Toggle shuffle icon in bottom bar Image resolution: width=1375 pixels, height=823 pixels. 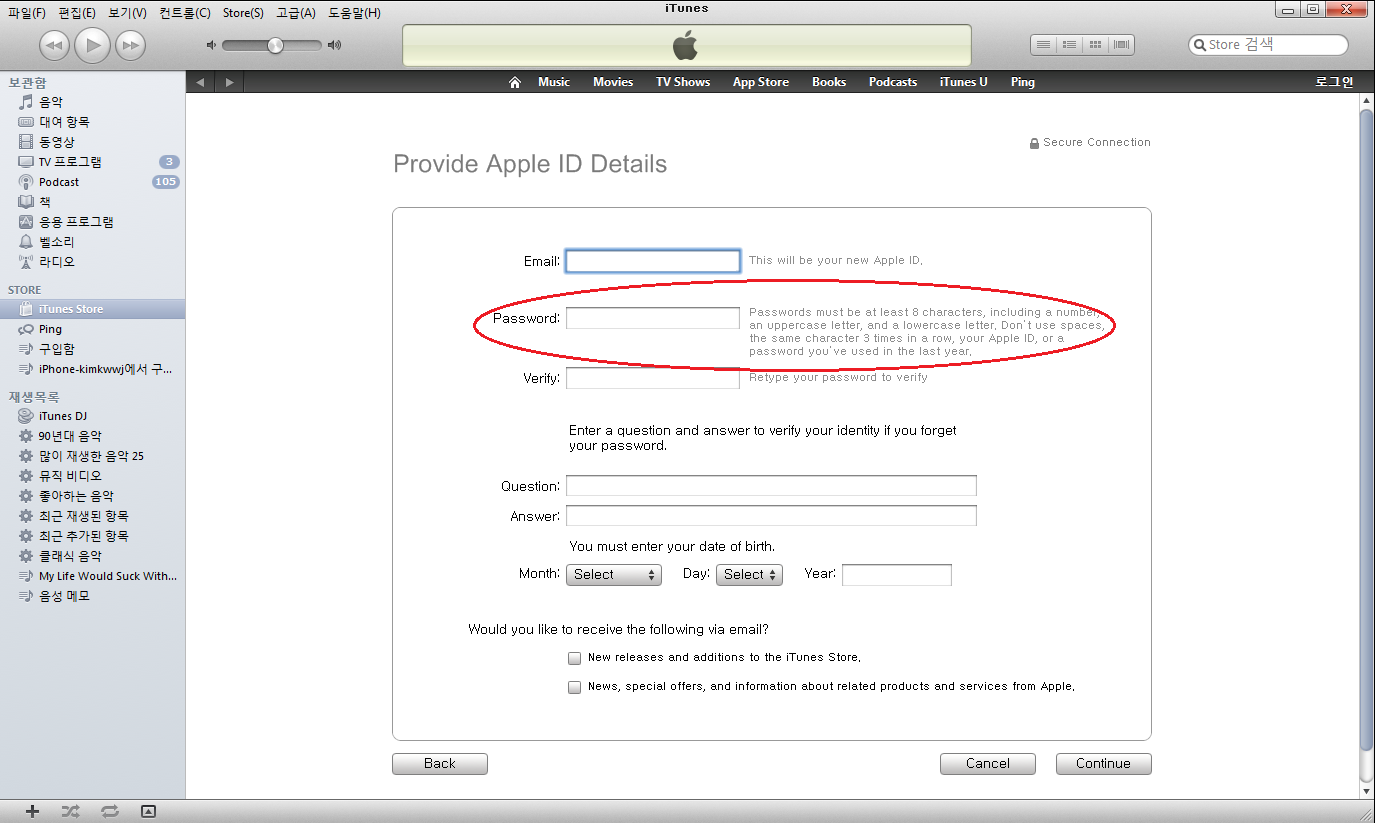pos(70,811)
